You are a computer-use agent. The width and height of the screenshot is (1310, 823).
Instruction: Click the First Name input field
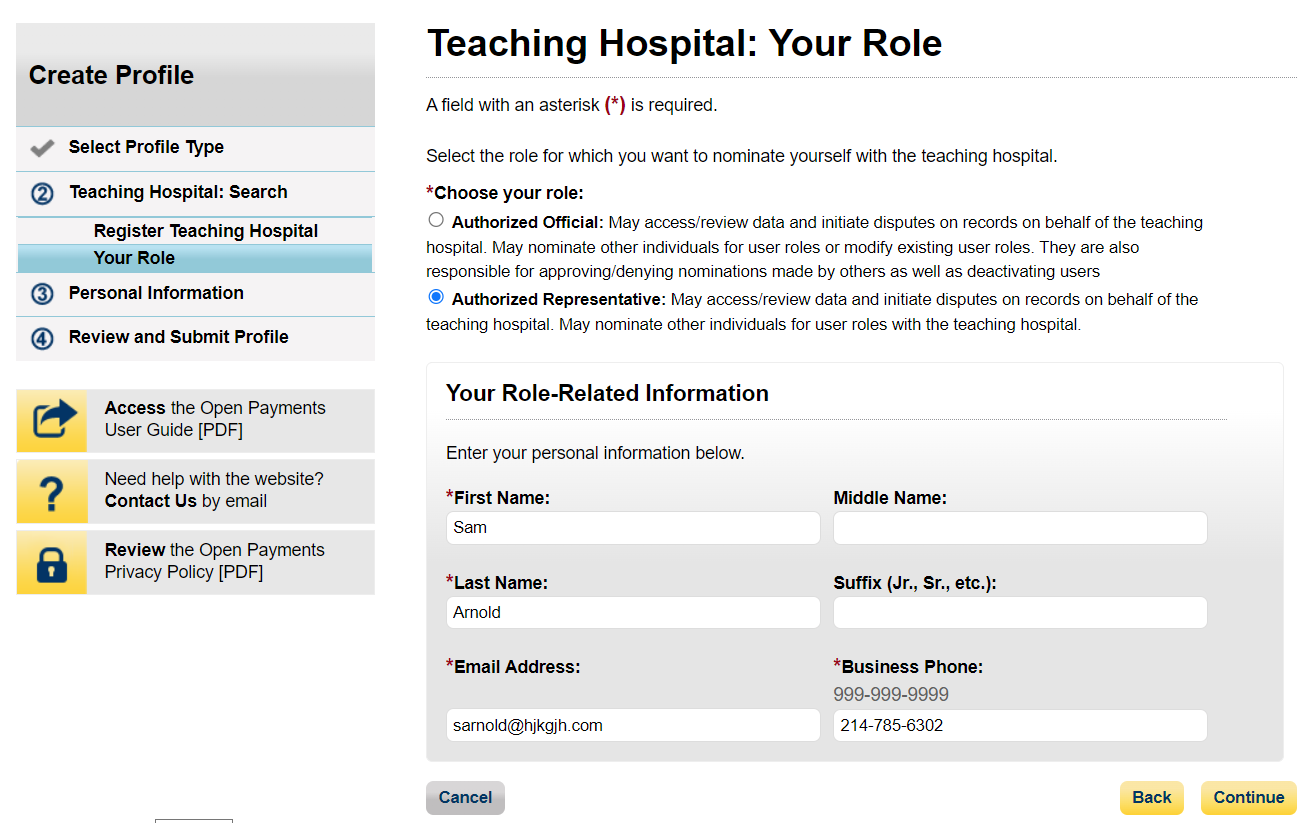pos(633,528)
